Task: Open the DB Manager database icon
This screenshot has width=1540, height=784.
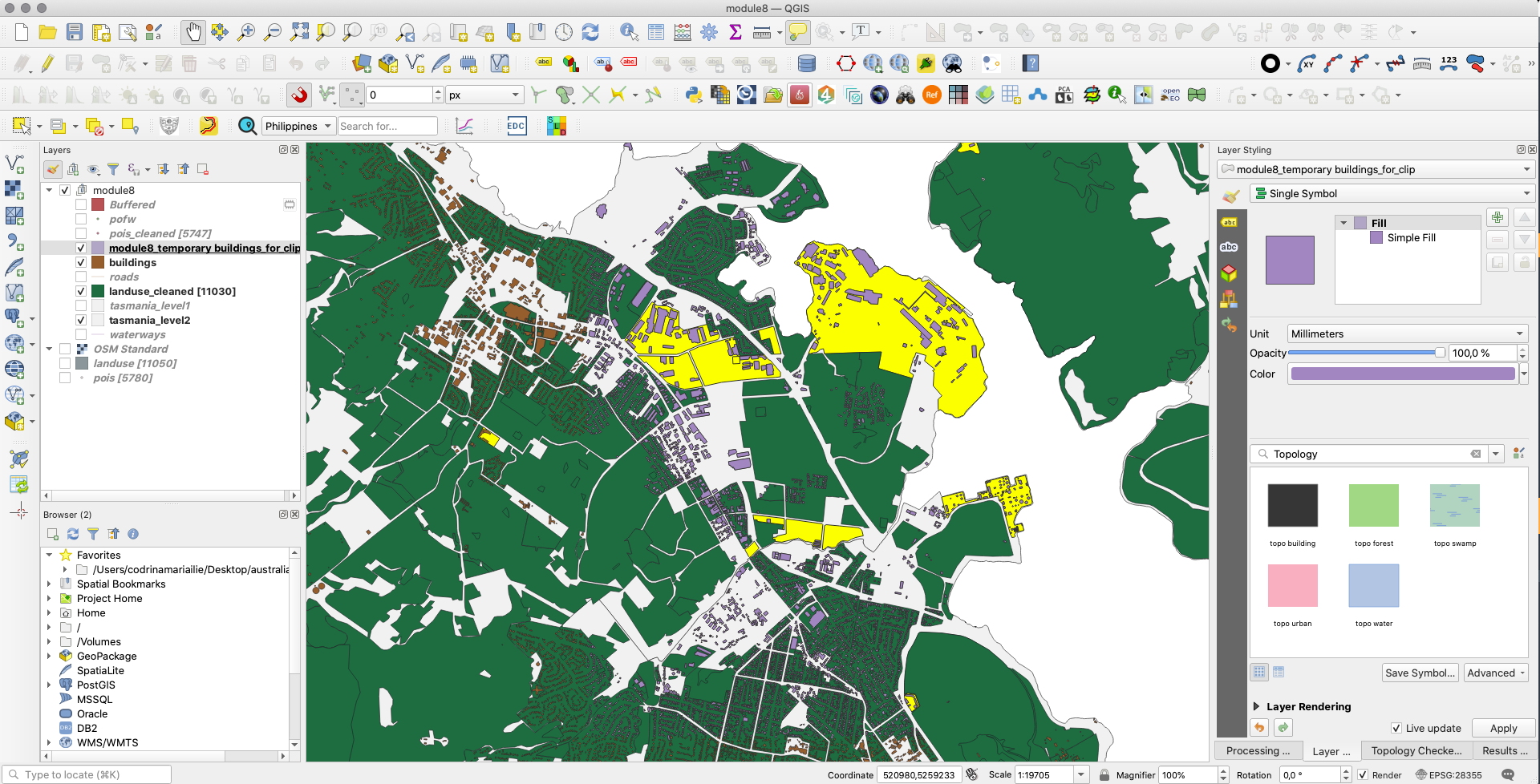Action: [x=807, y=63]
